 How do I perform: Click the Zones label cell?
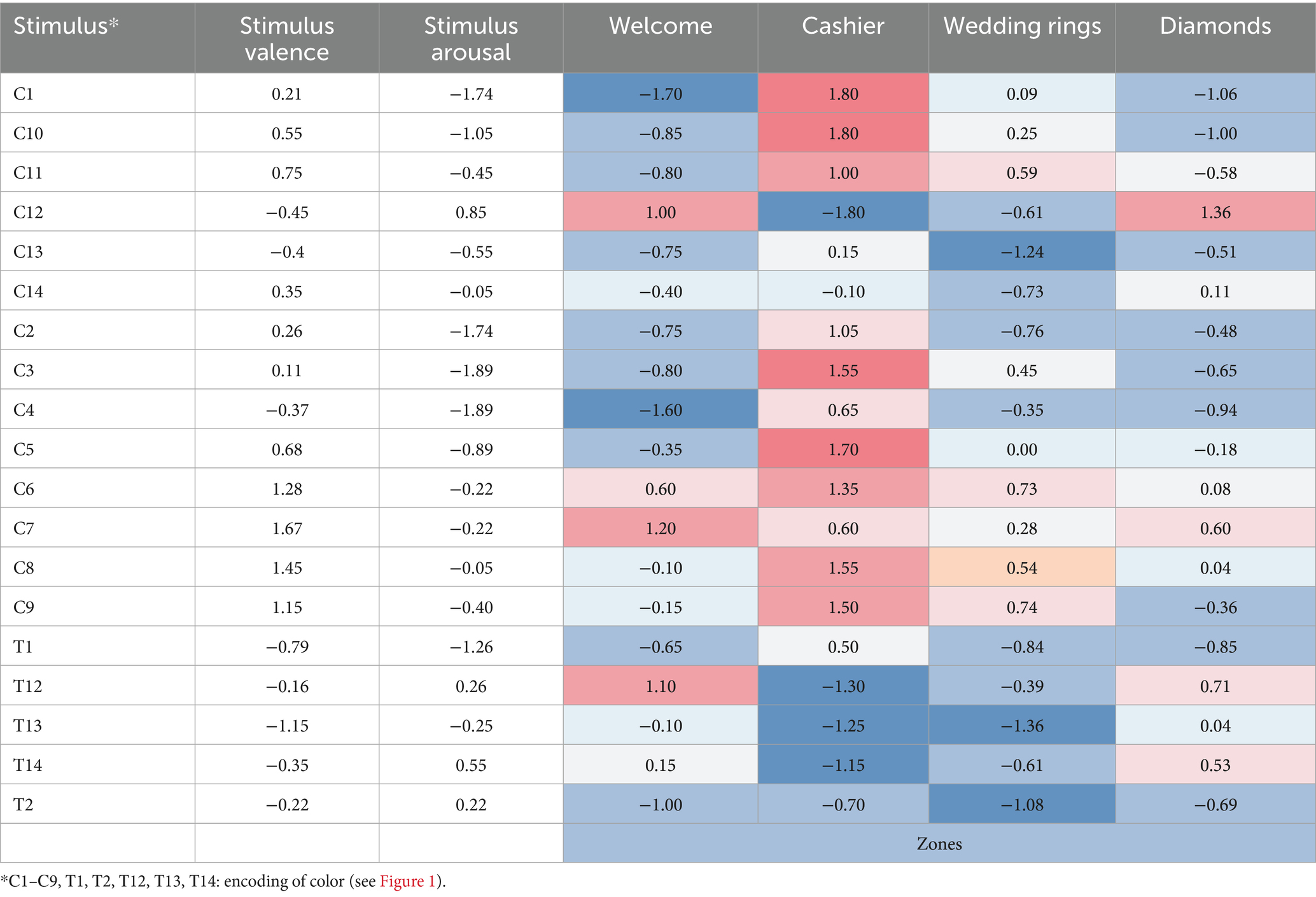tap(939, 844)
